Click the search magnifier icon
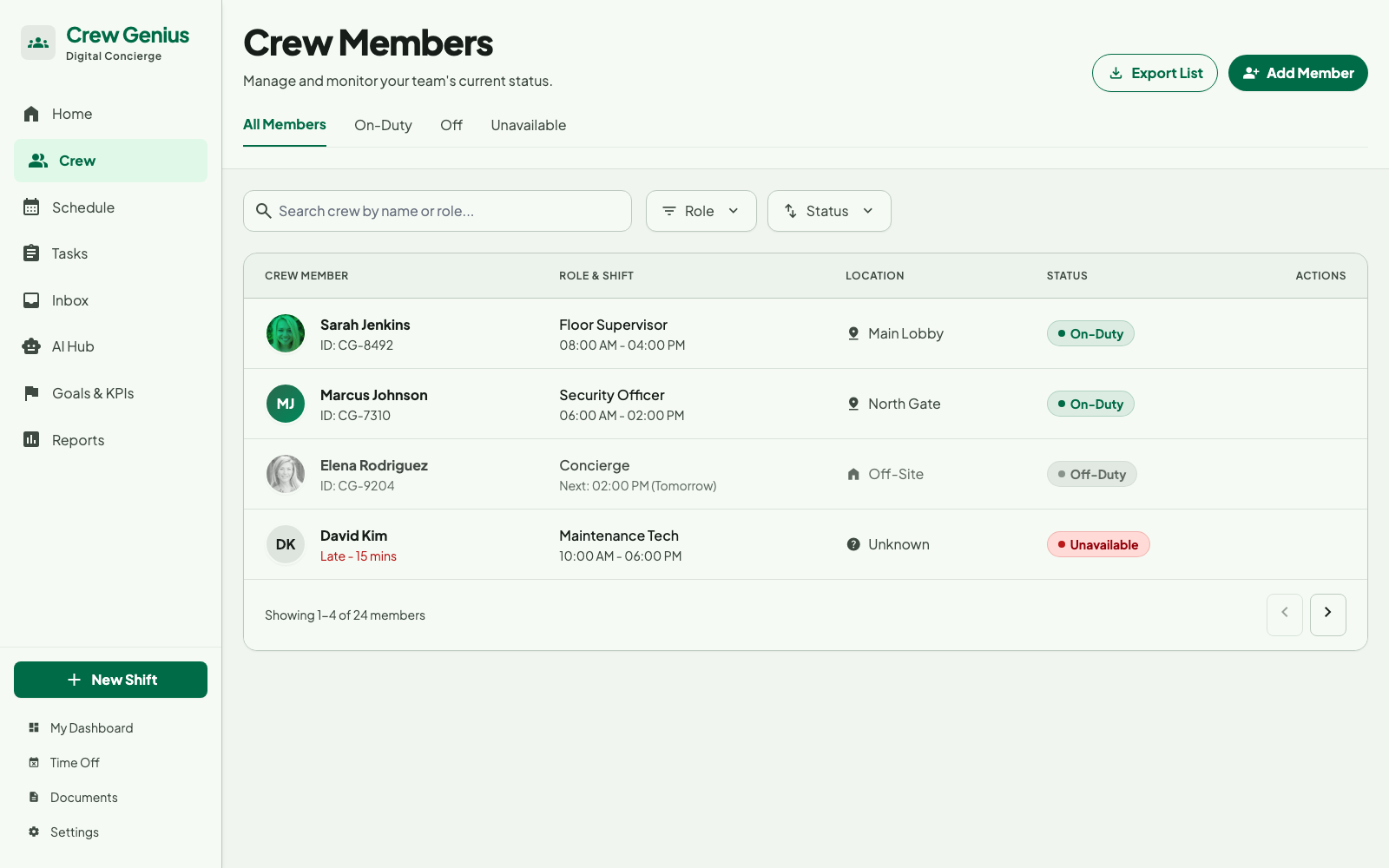1389x868 pixels. [264, 211]
